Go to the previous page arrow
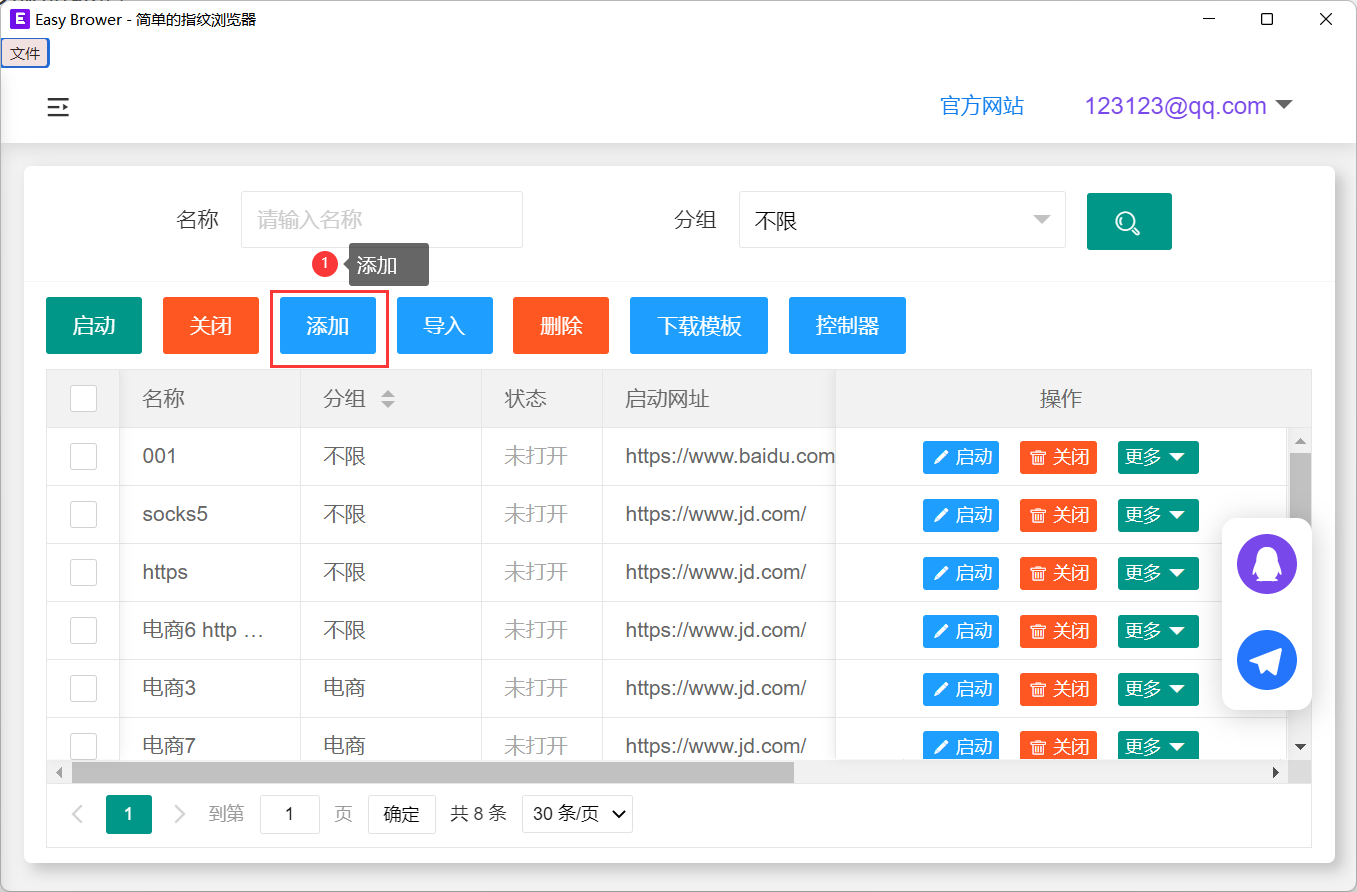 tap(78, 814)
